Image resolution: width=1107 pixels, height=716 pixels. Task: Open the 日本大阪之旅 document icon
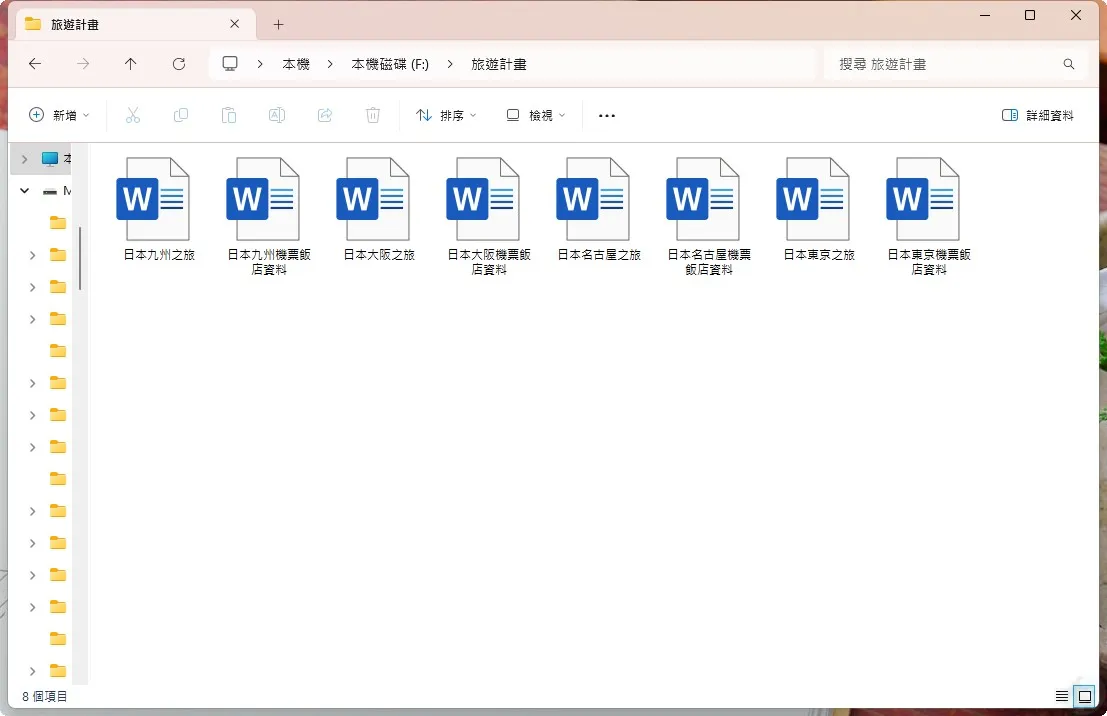pyautogui.click(x=373, y=199)
